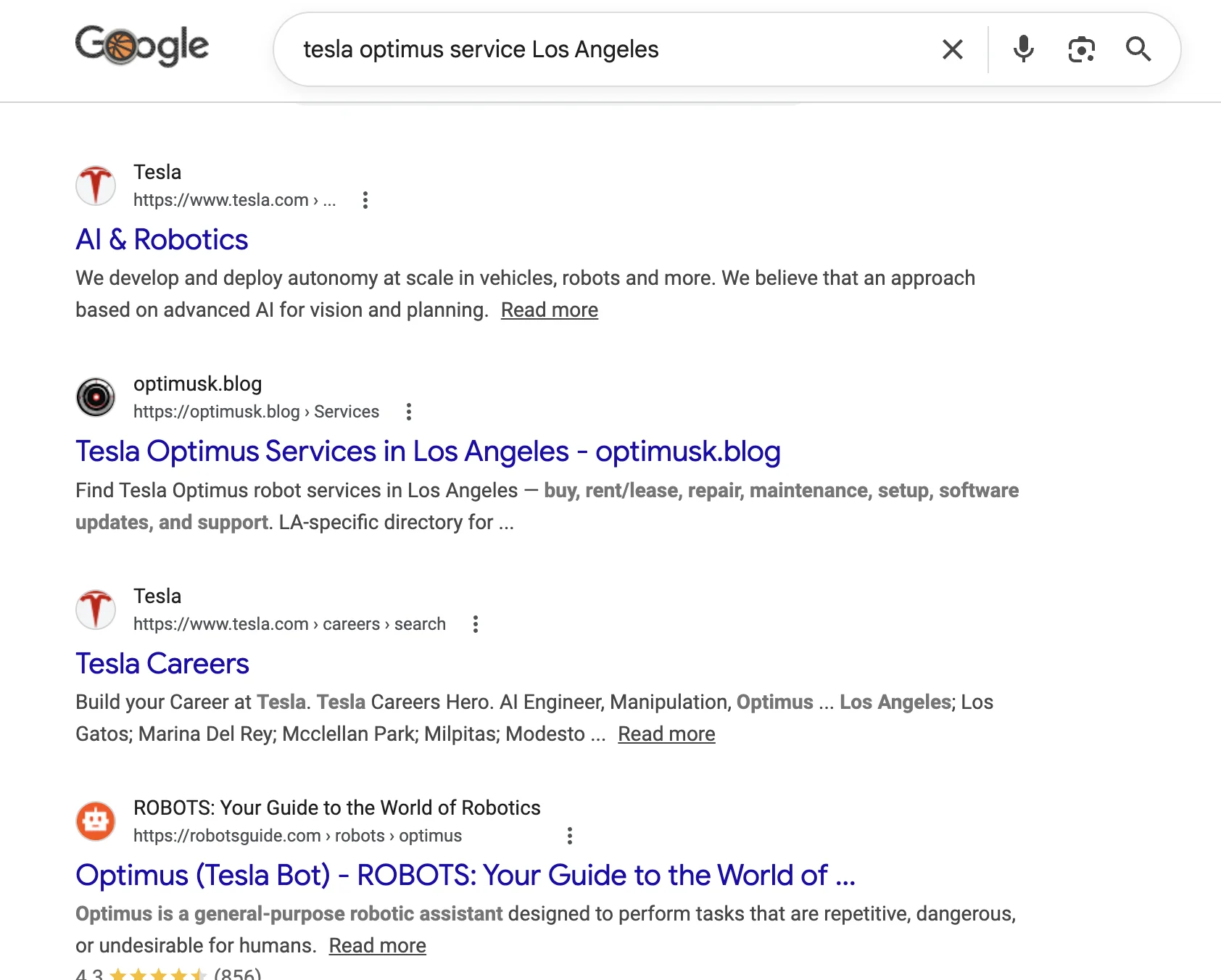Clear the search box with the X icon

point(952,49)
